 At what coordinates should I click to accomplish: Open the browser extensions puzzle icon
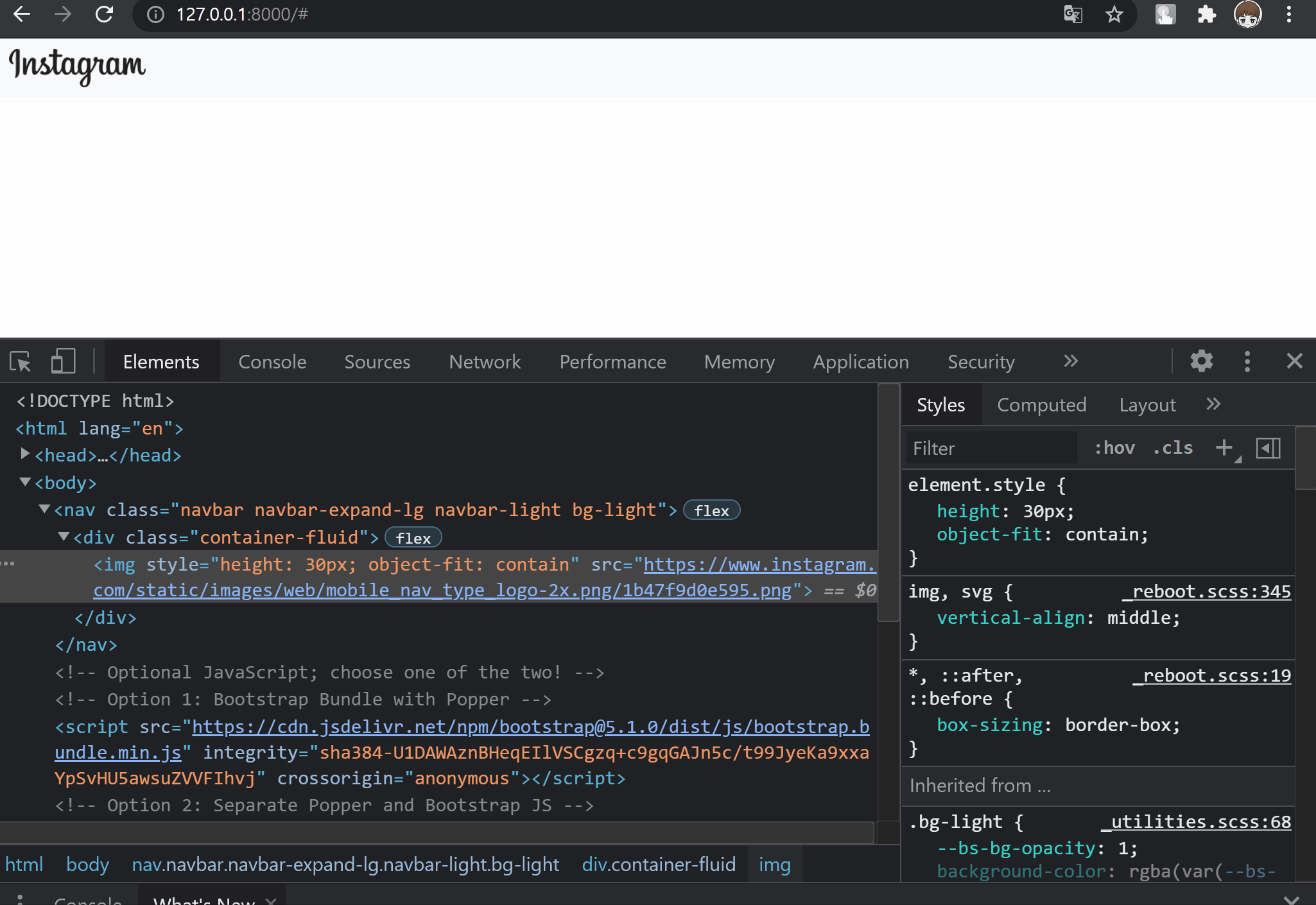tap(1206, 14)
